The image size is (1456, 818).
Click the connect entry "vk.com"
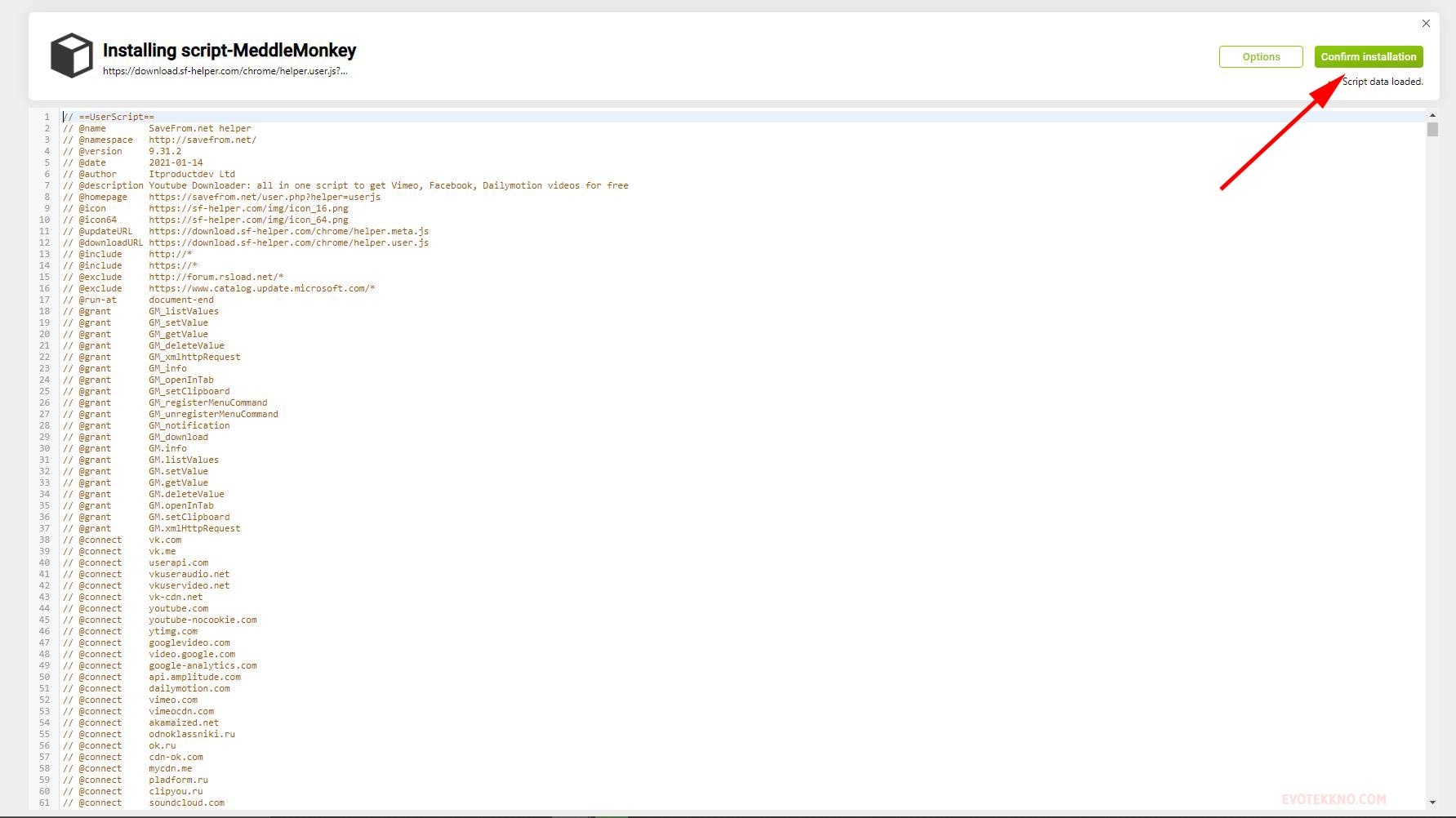(165, 540)
